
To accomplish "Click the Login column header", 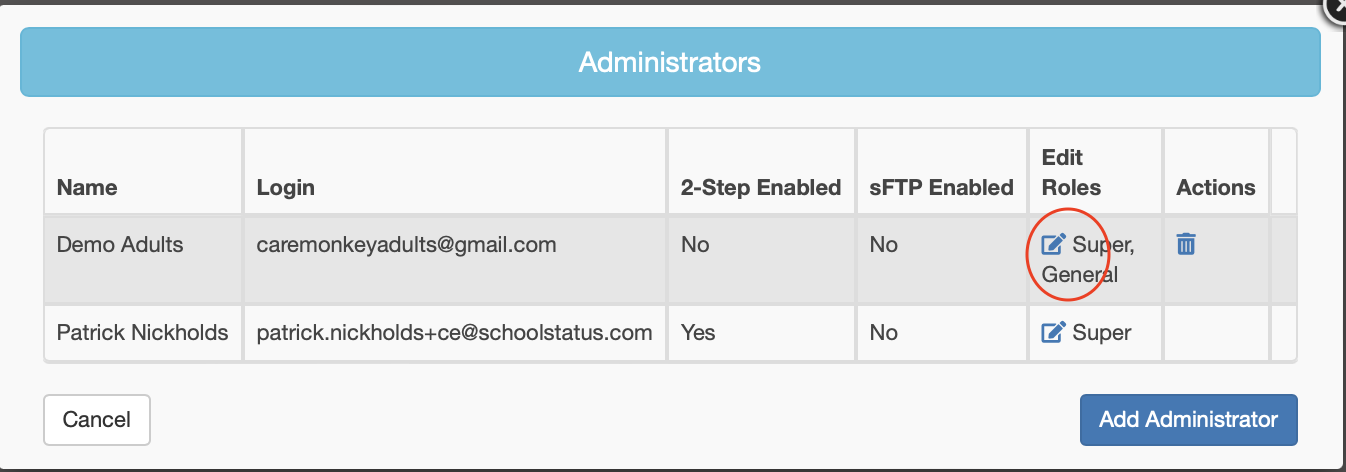I will [286, 187].
